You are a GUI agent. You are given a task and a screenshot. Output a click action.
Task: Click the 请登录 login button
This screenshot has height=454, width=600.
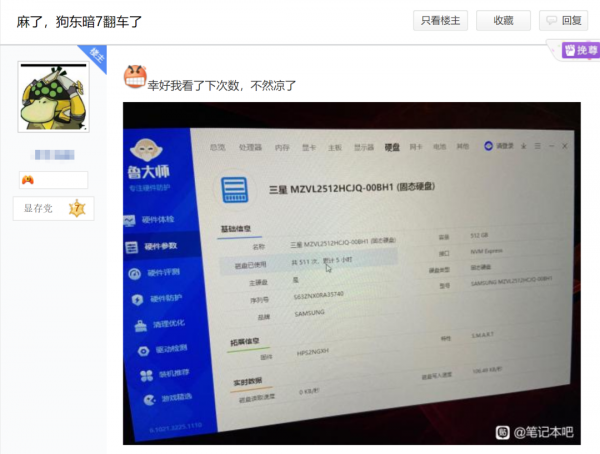[x=505, y=146]
